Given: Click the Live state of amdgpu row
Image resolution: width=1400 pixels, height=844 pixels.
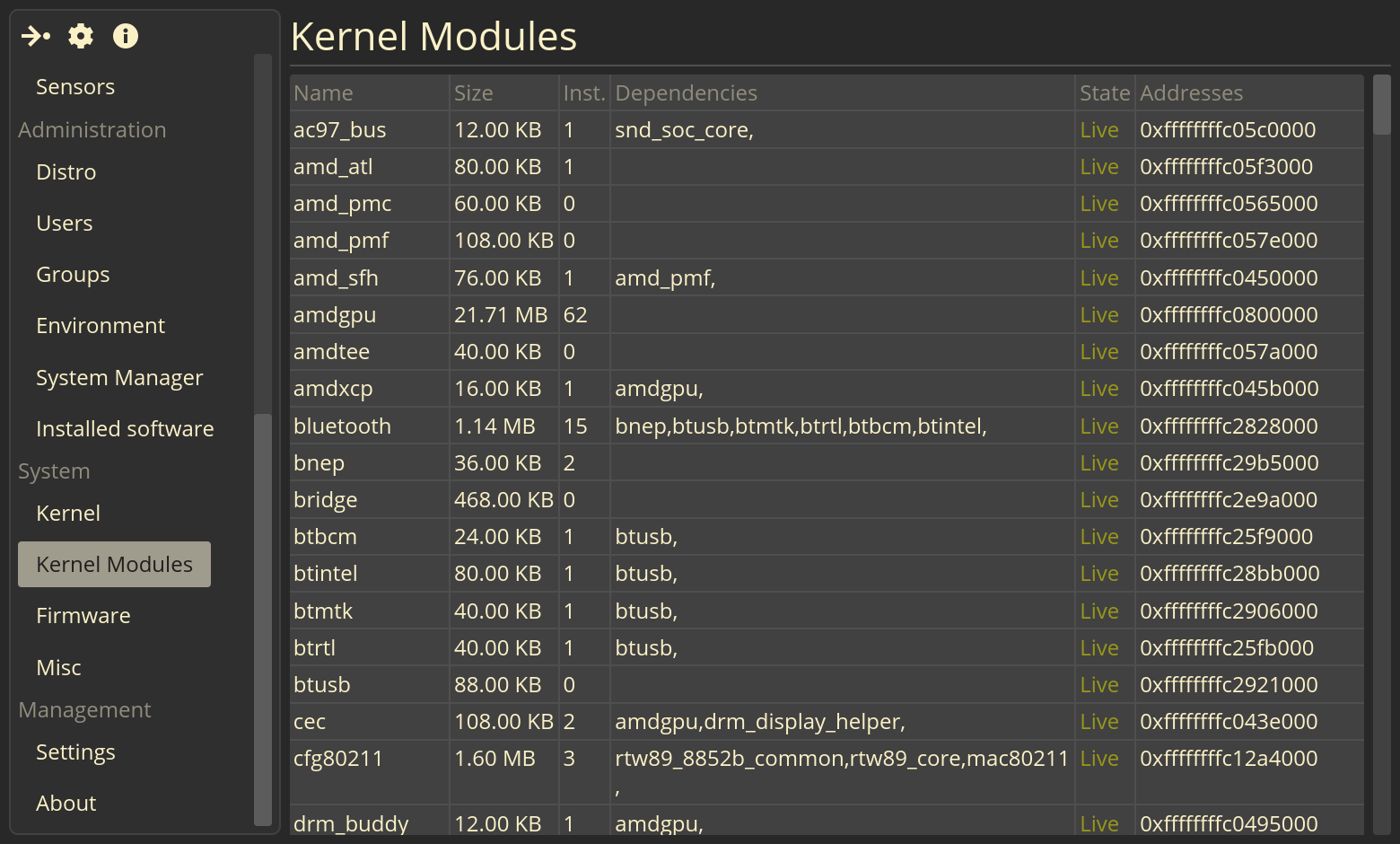Looking at the screenshot, I should pyautogui.click(x=1099, y=315).
